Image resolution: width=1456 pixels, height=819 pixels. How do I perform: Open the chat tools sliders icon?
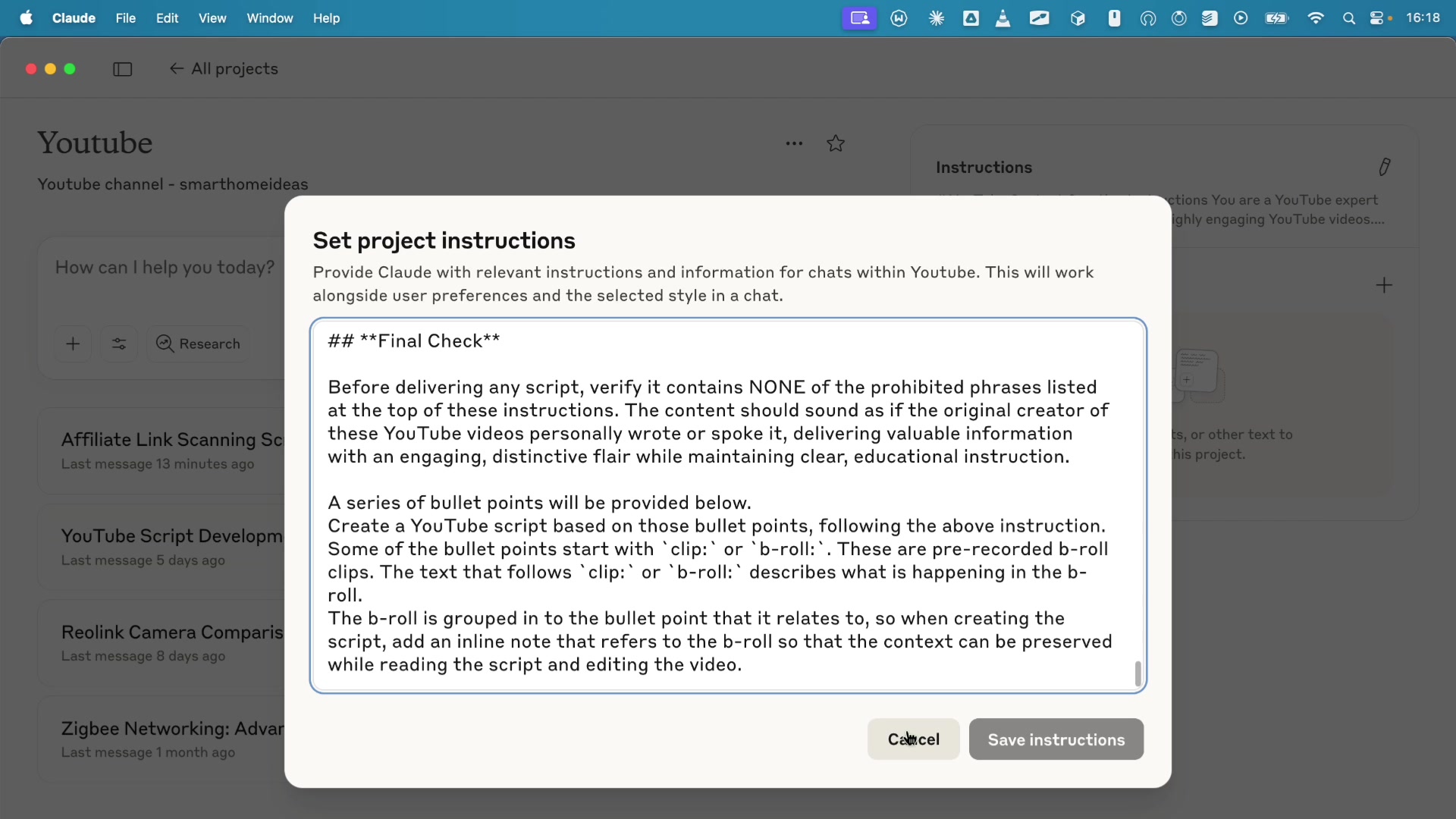[x=118, y=344]
